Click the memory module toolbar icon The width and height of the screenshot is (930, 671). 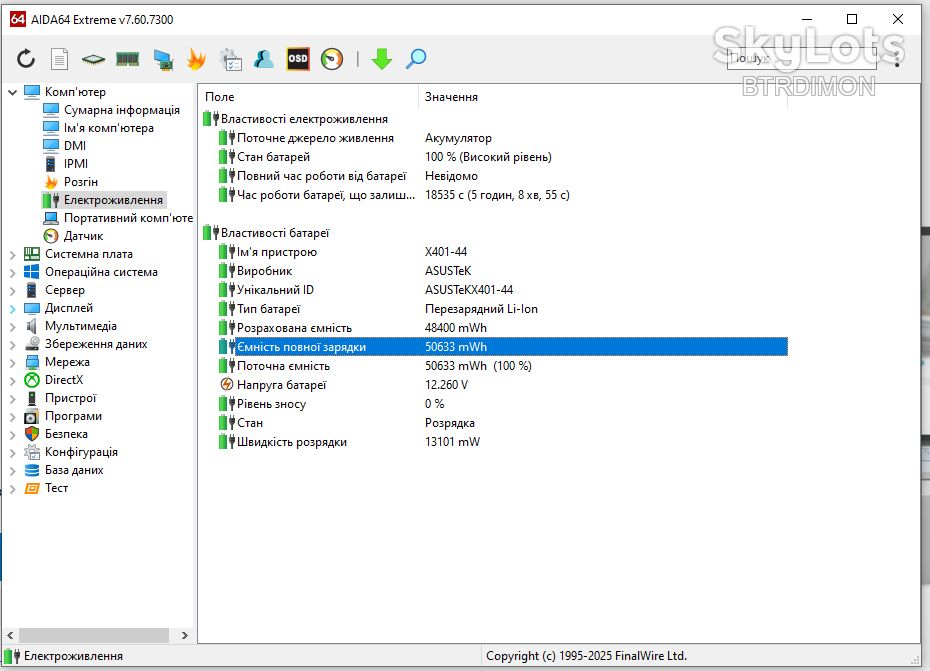coord(128,59)
